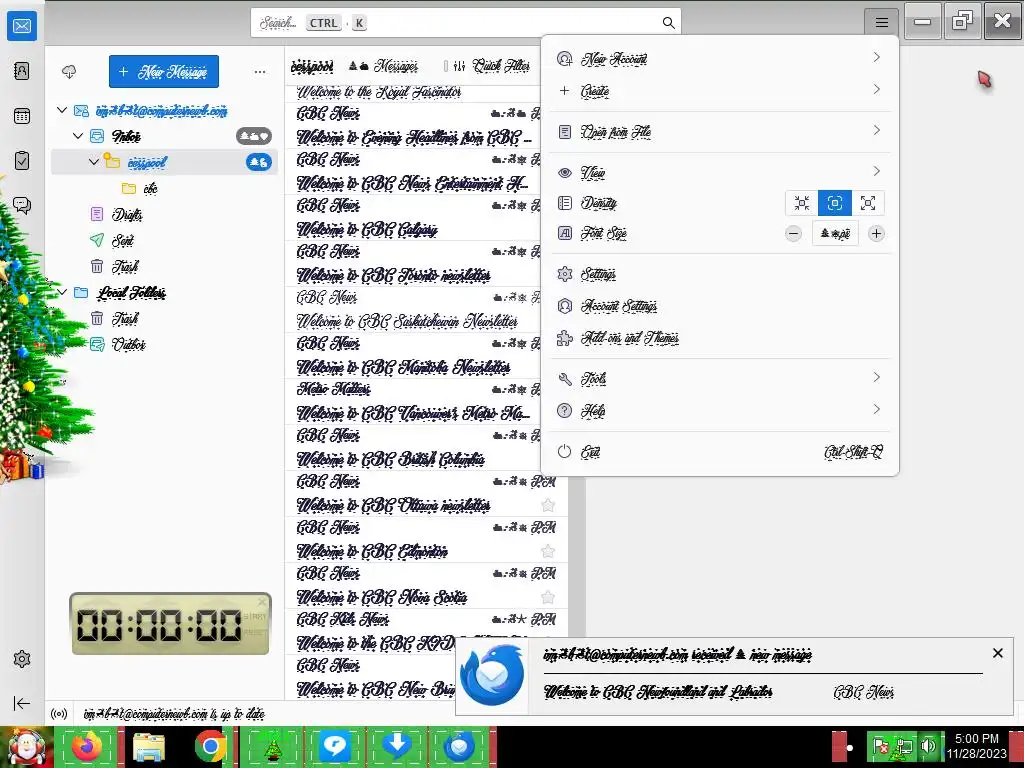Open Help submenu

tap(720, 411)
